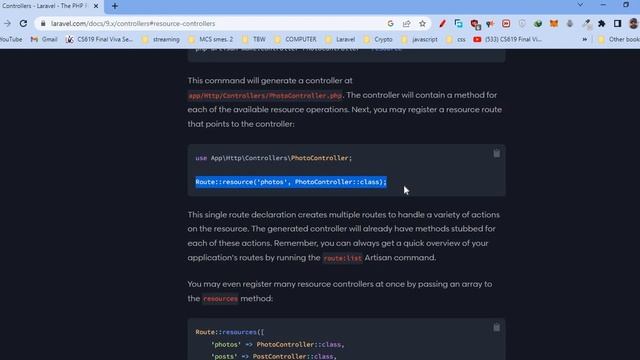This screenshot has width=640, height=360.
Task: Expand the MCS smes. 2 bookmarks folder
Action: tap(211, 39)
